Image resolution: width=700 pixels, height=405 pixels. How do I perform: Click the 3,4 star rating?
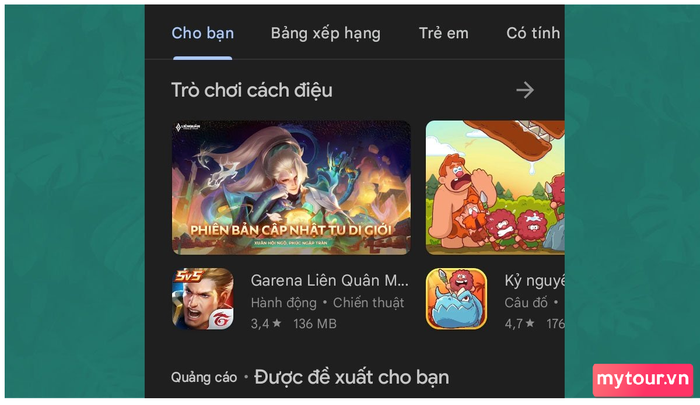[x=266, y=323]
